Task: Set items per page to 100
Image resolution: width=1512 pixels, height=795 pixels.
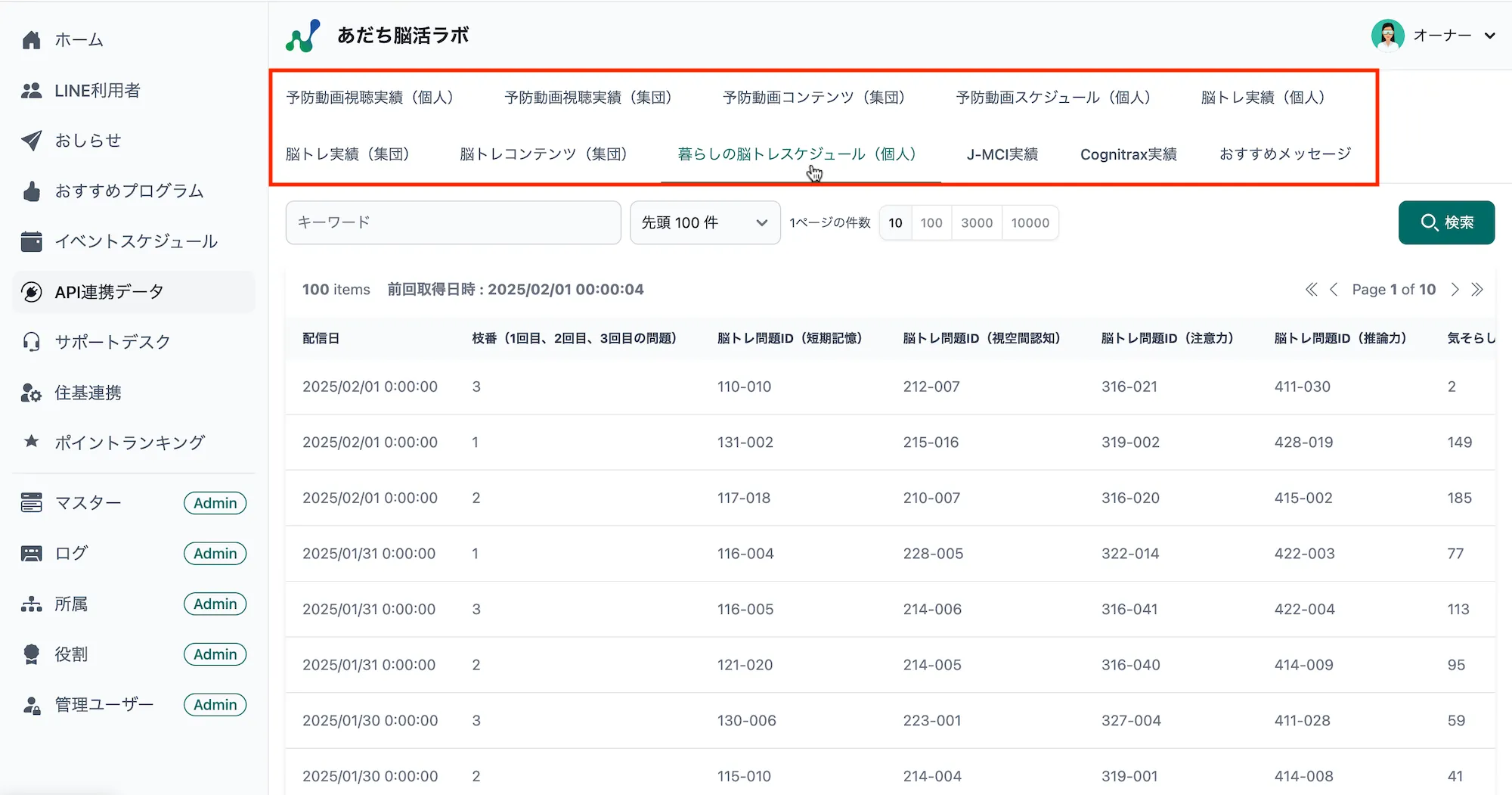Action: 931,222
